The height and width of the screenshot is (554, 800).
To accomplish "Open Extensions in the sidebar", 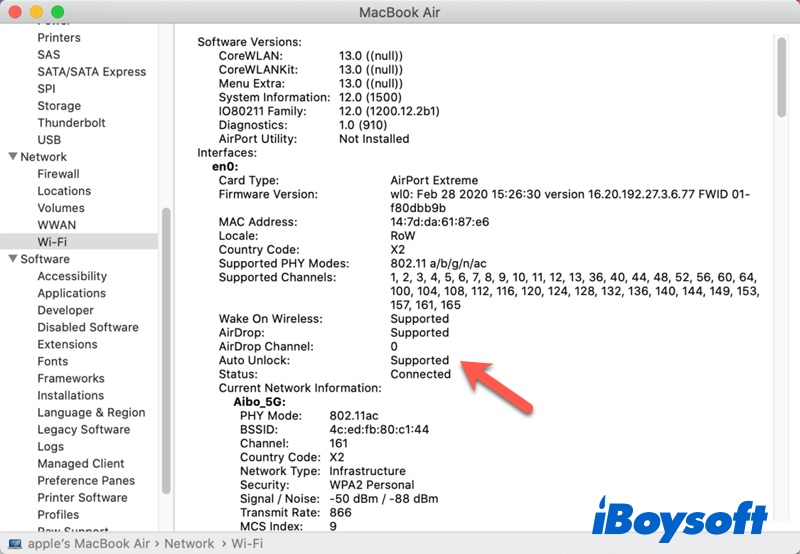I will coord(67,344).
